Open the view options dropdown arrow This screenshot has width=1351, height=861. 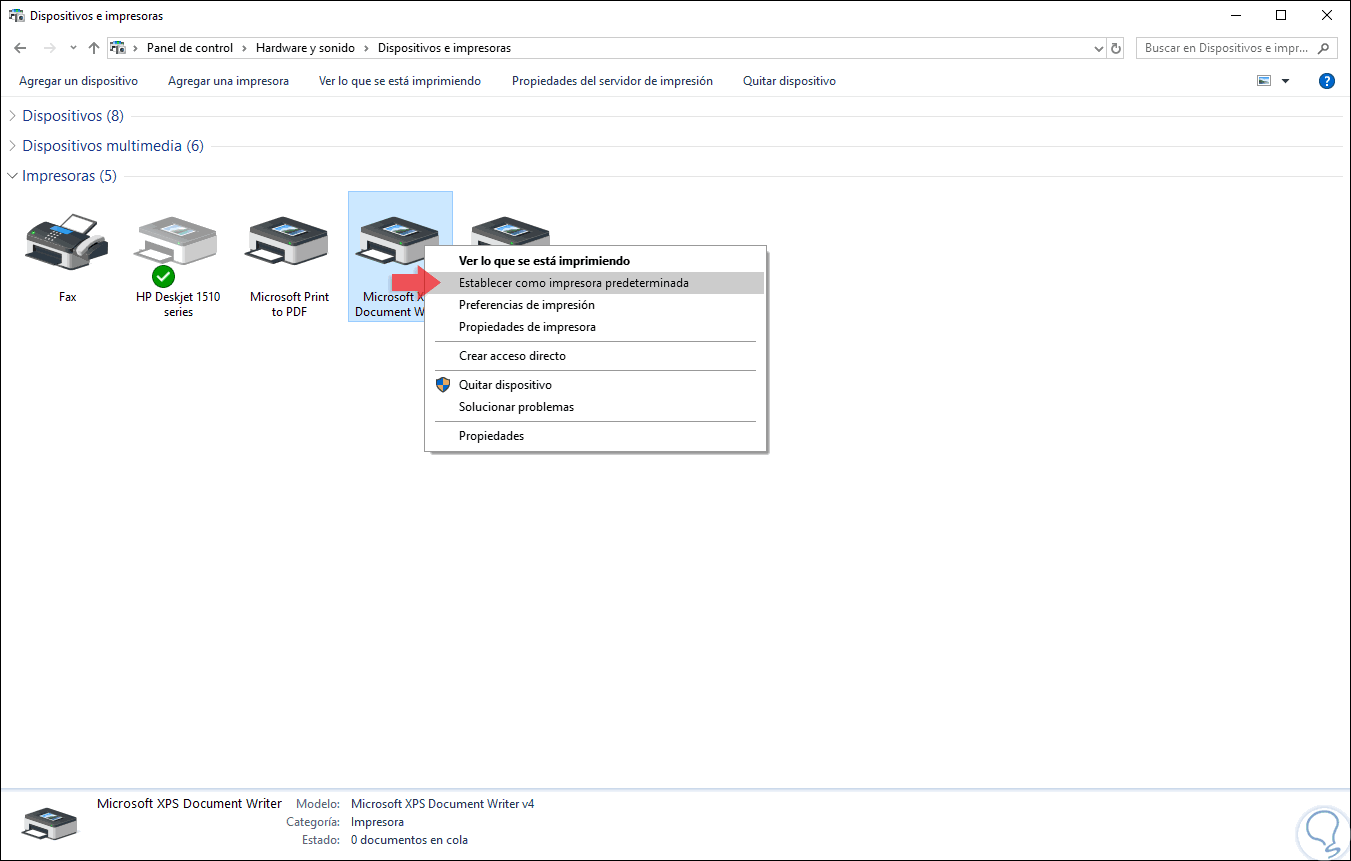click(x=1286, y=81)
